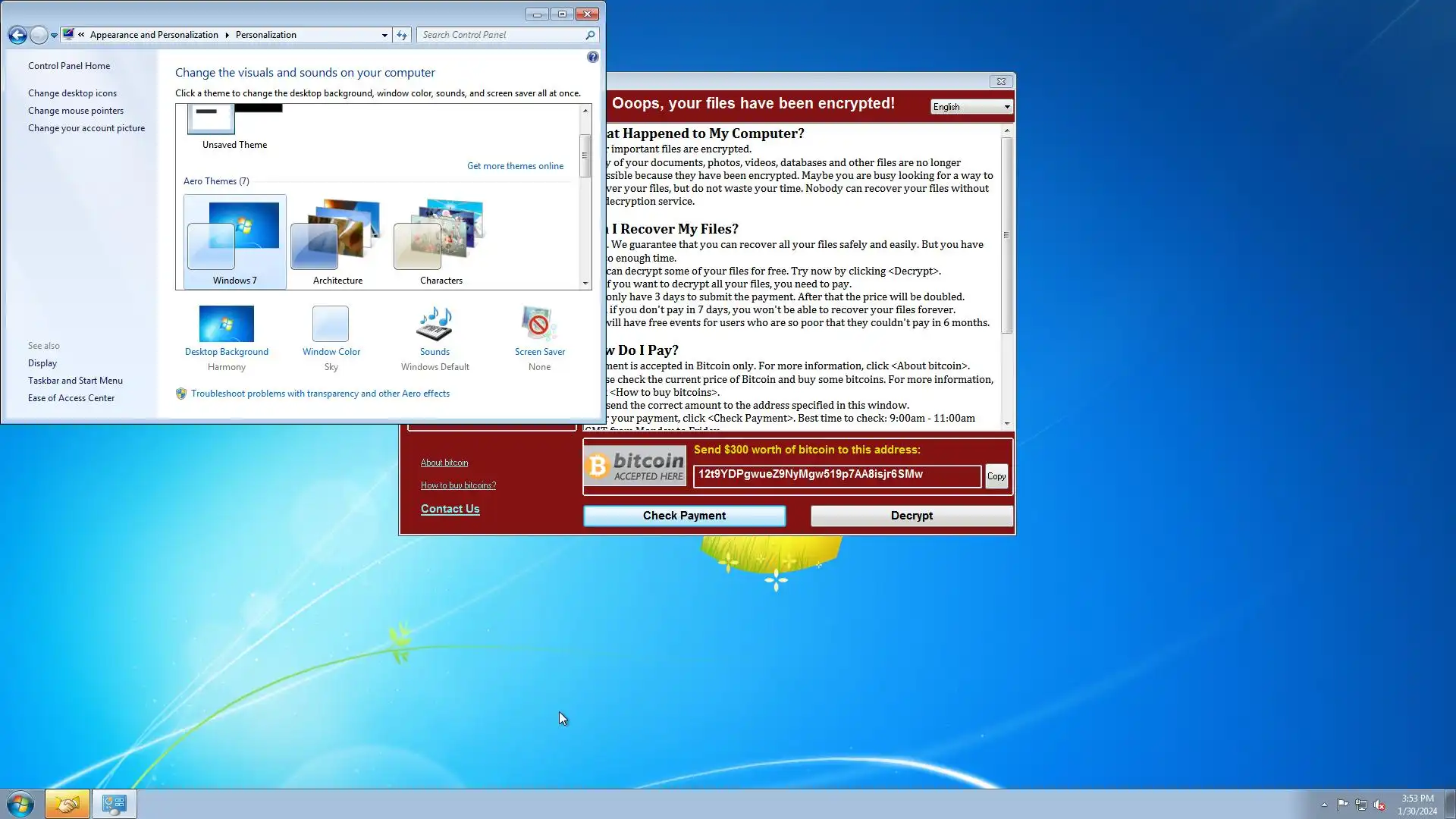Open the Screen Saver icon

coord(539,325)
